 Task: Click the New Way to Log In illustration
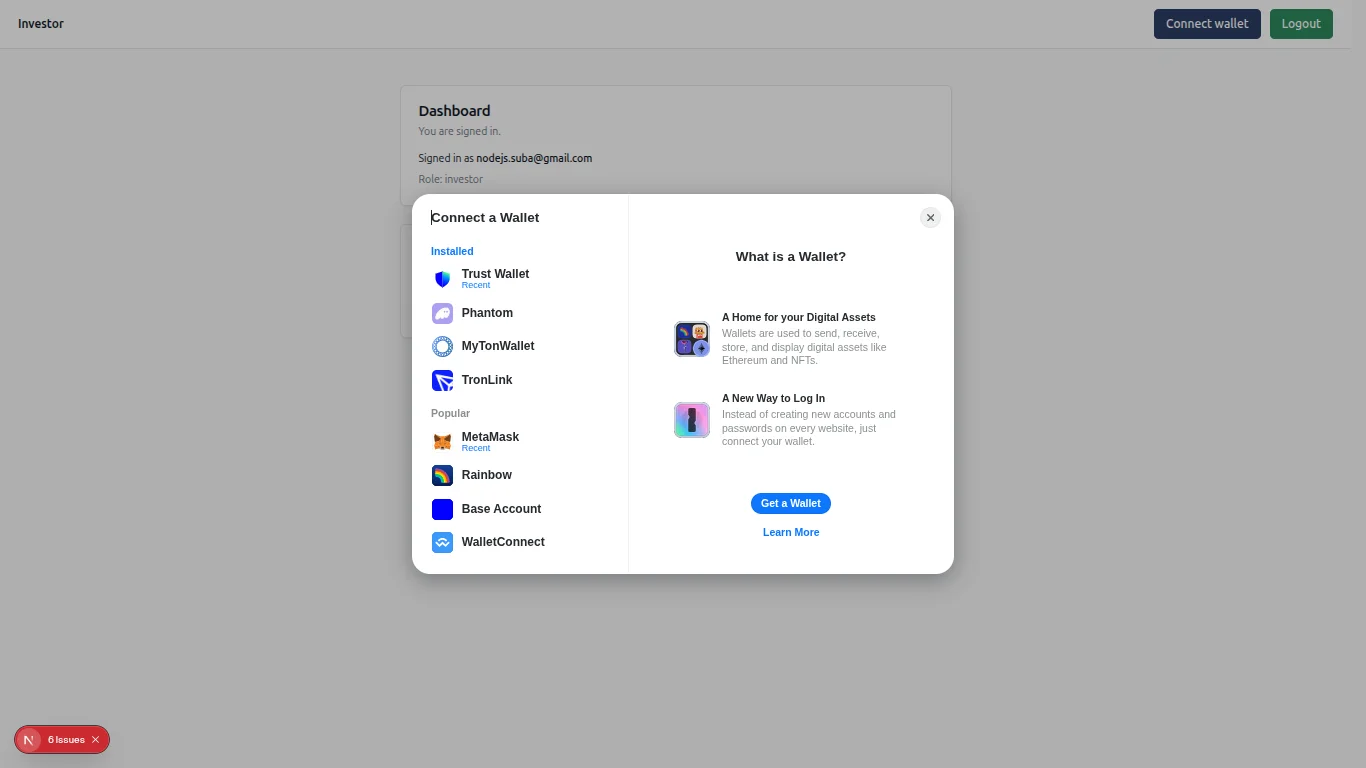pos(691,420)
